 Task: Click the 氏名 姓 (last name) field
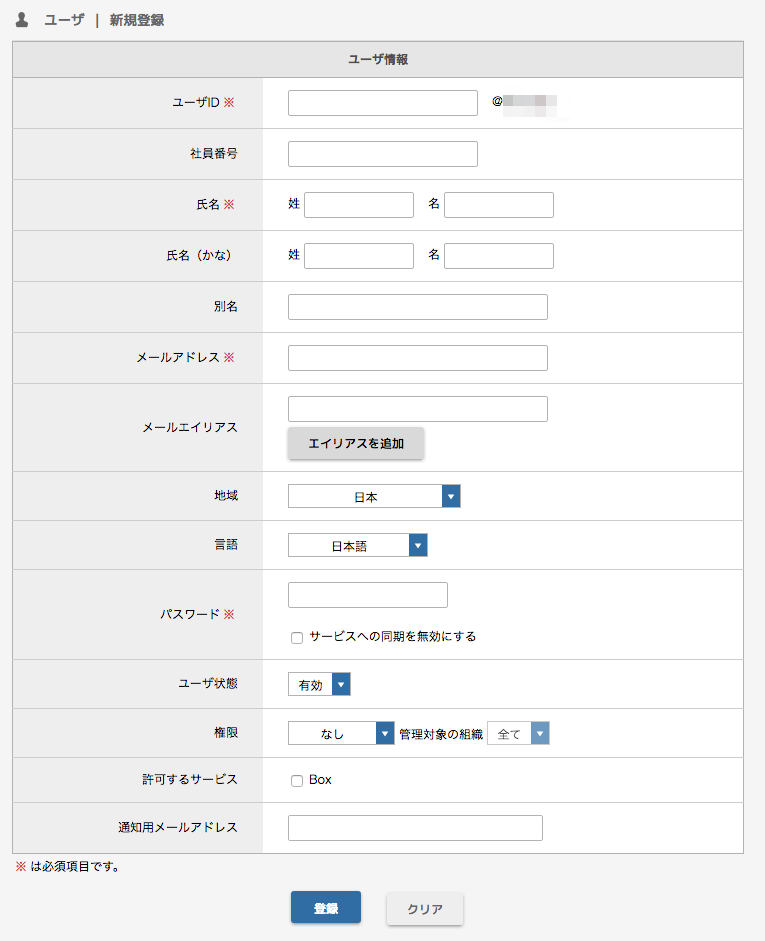click(359, 205)
